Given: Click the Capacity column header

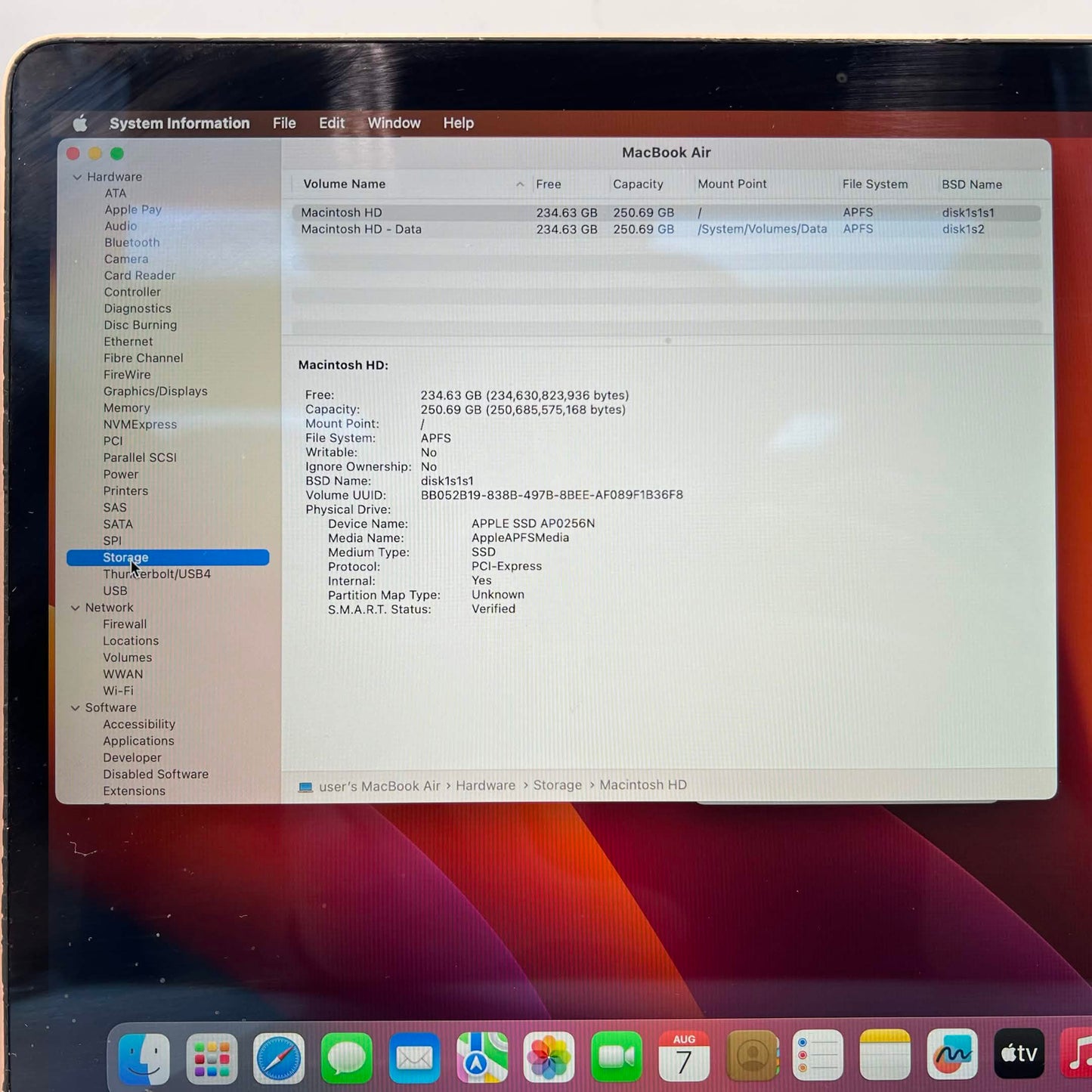Looking at the screenshot, I should tap(638, 184).
